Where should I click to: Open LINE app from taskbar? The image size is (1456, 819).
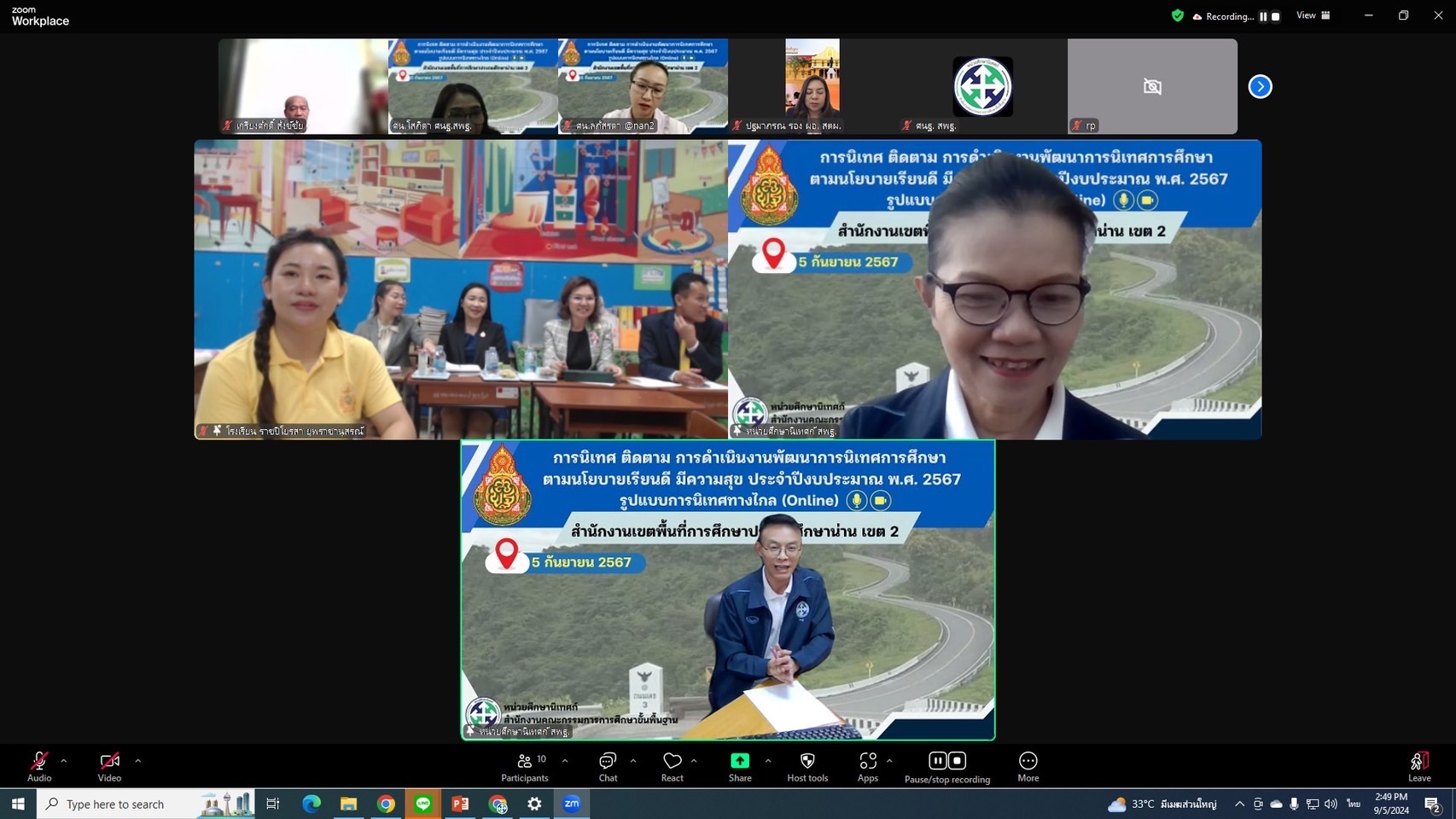click(x=423, y=804)
